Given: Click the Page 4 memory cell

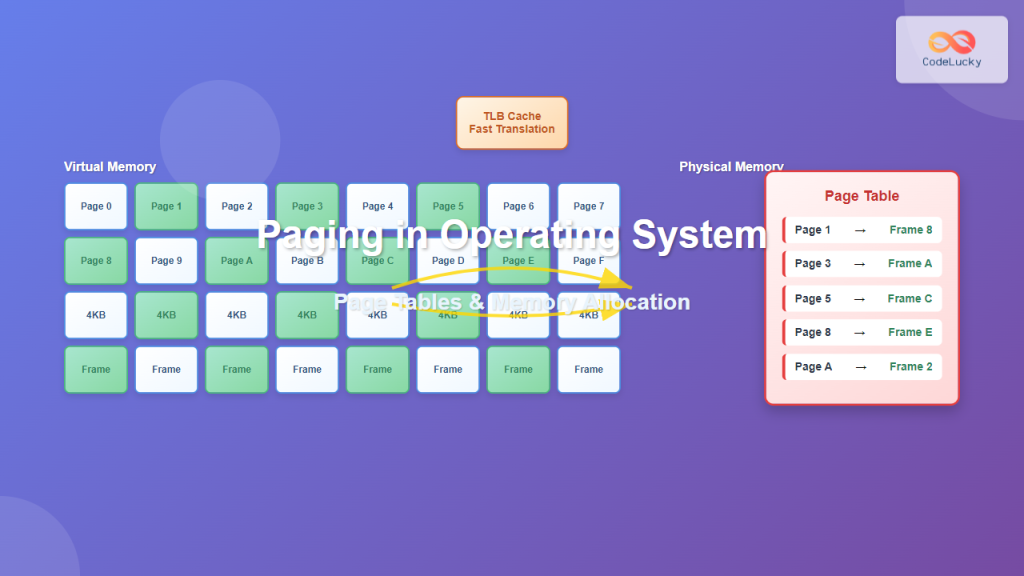Looking at the screenshot, I should pos(377,206).
